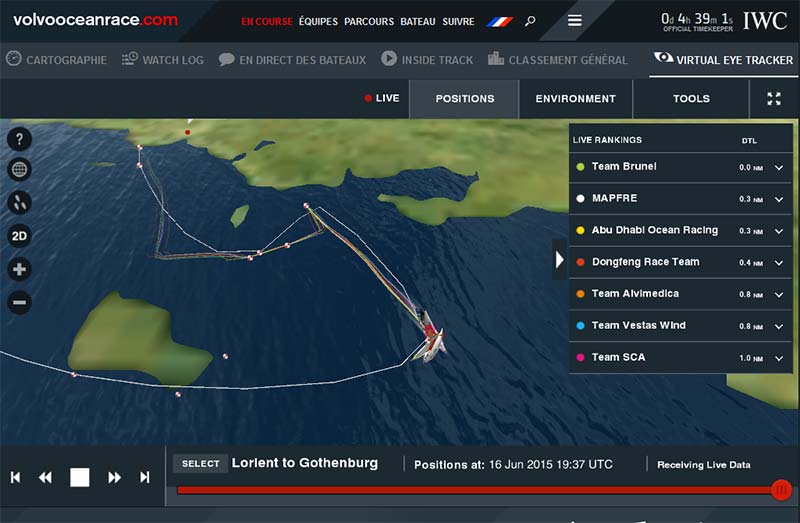Skip to the start of the replay
This screenshot has height=523, width=800.
tap(16, 477)
